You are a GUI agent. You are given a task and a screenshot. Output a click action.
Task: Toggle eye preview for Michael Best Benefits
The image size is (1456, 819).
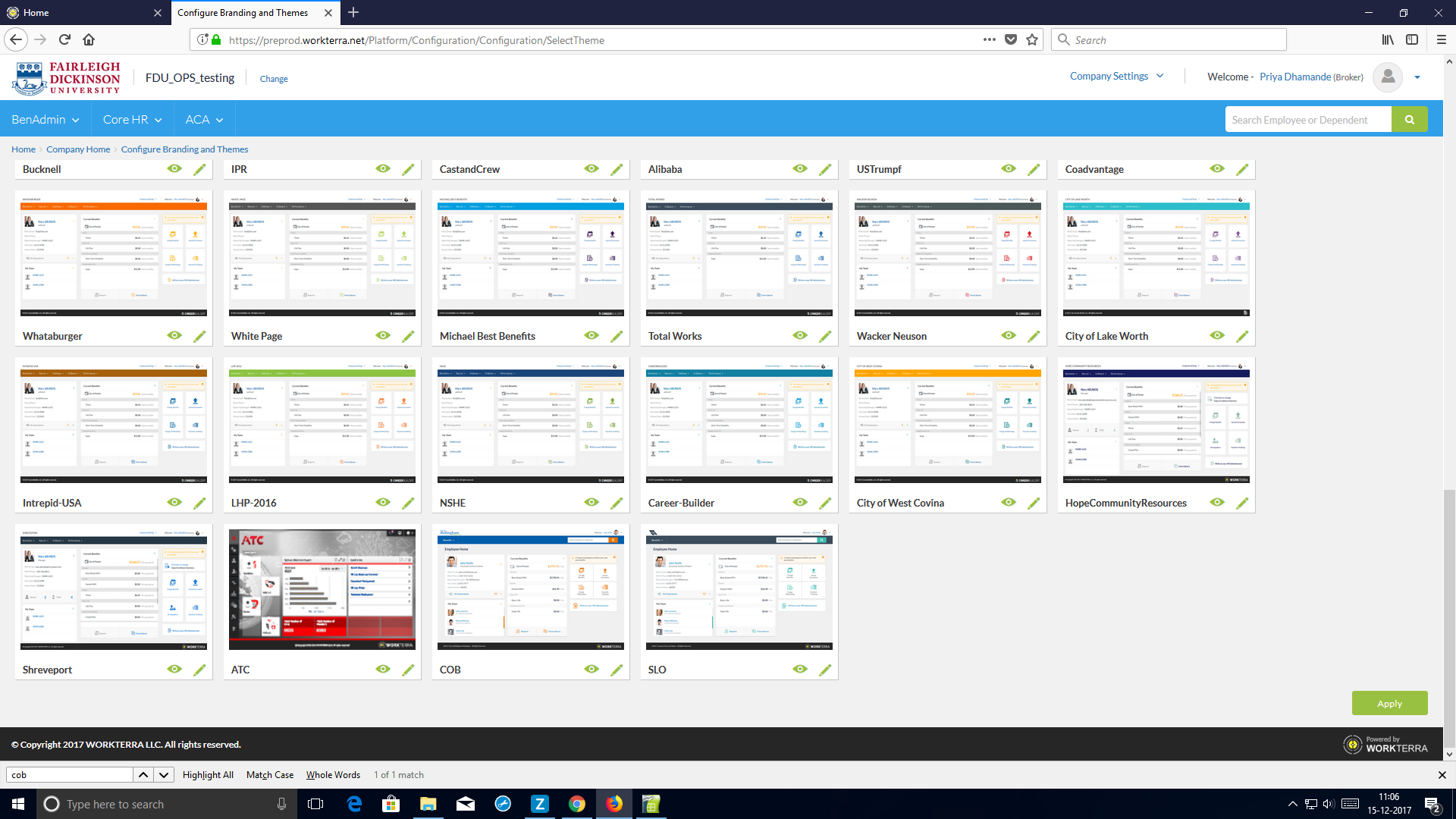(x=591, y=335)
